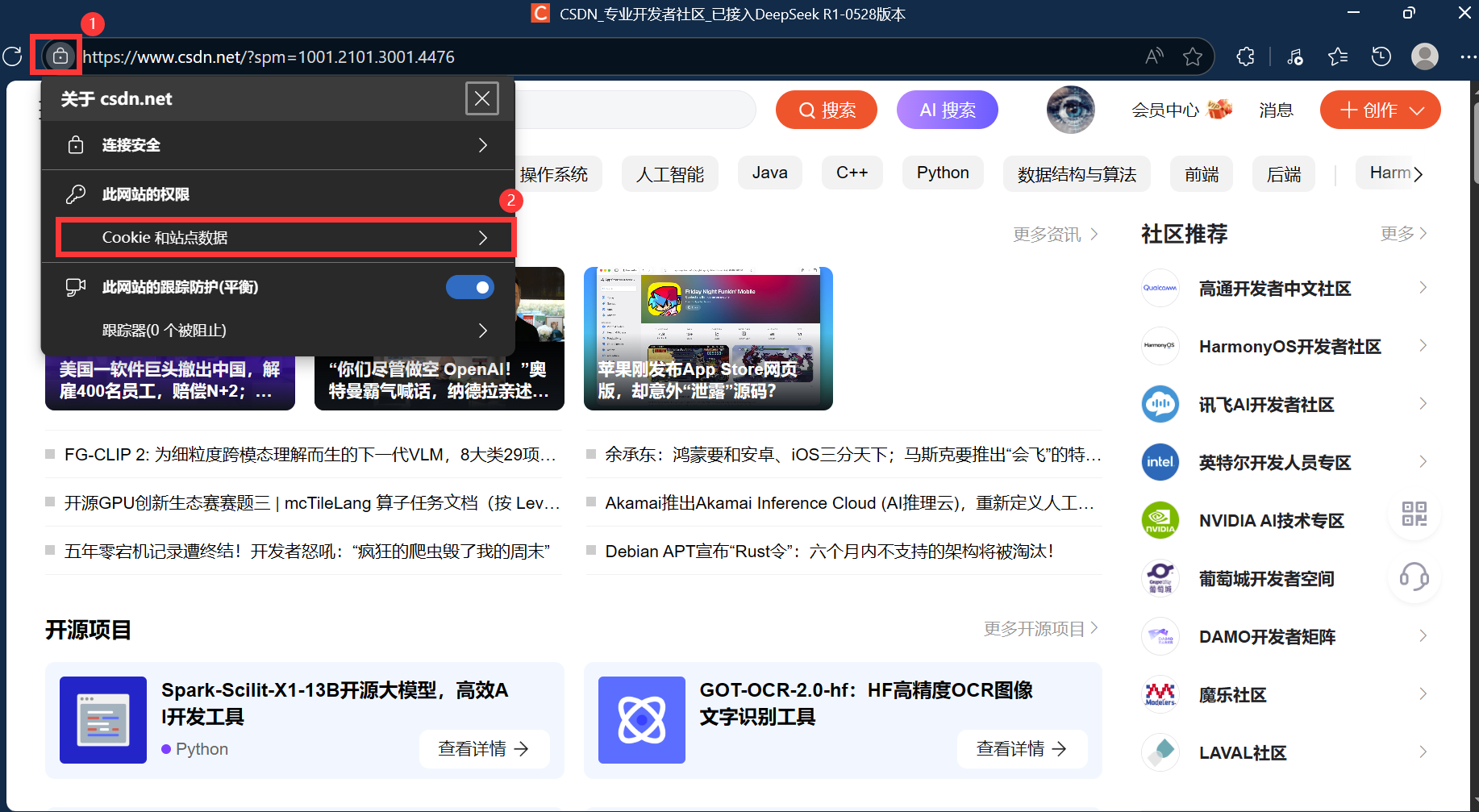
Task: Click the Intel logo for 英特尔开发人员专区
Action: point(1160,462)
